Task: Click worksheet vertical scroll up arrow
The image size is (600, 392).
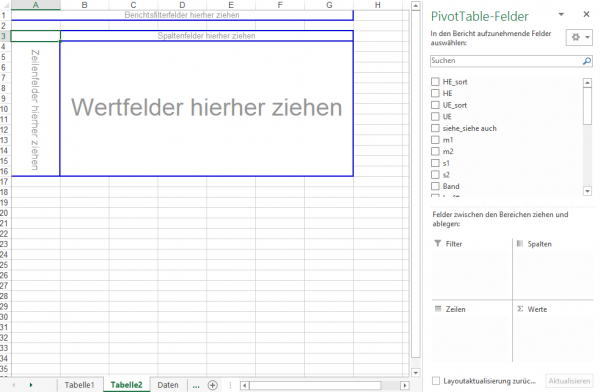Action: (x=416, y=6)
